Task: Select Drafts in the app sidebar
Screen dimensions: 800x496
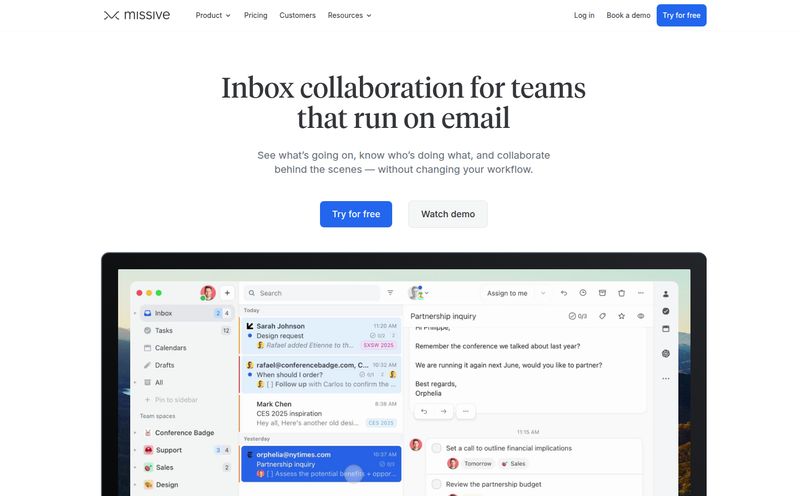Action: click(187, 365)
